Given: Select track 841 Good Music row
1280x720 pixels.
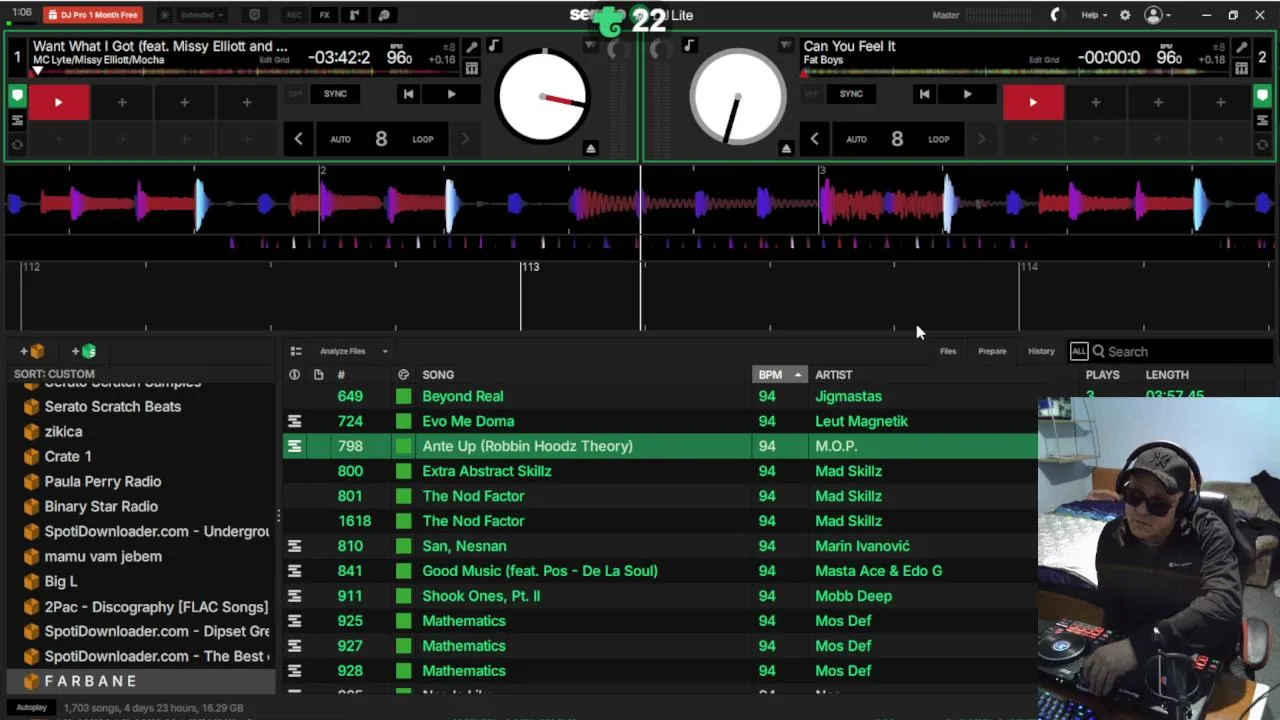Looking at the screenshot, I should point(660,571).
